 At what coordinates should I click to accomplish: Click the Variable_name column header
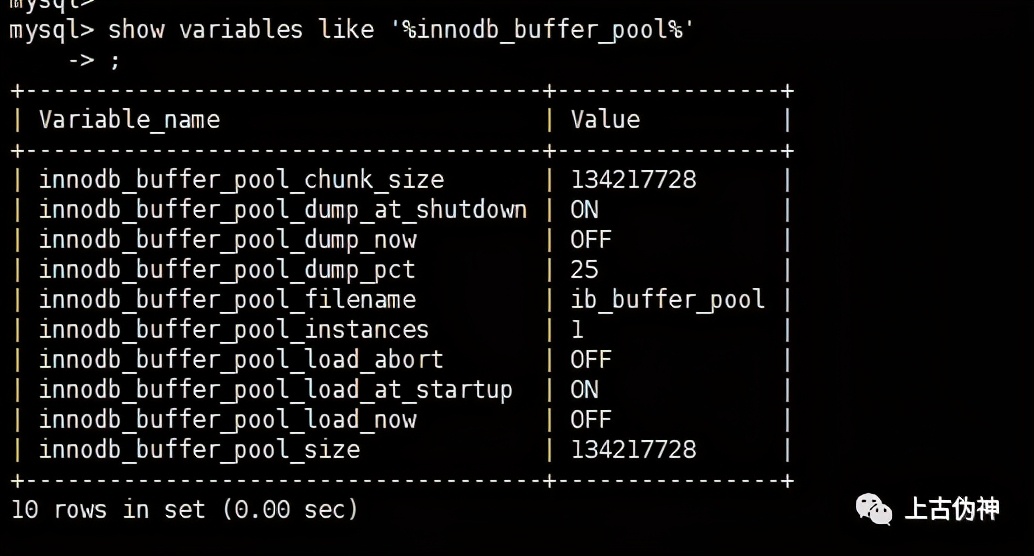tap(129, 120)
